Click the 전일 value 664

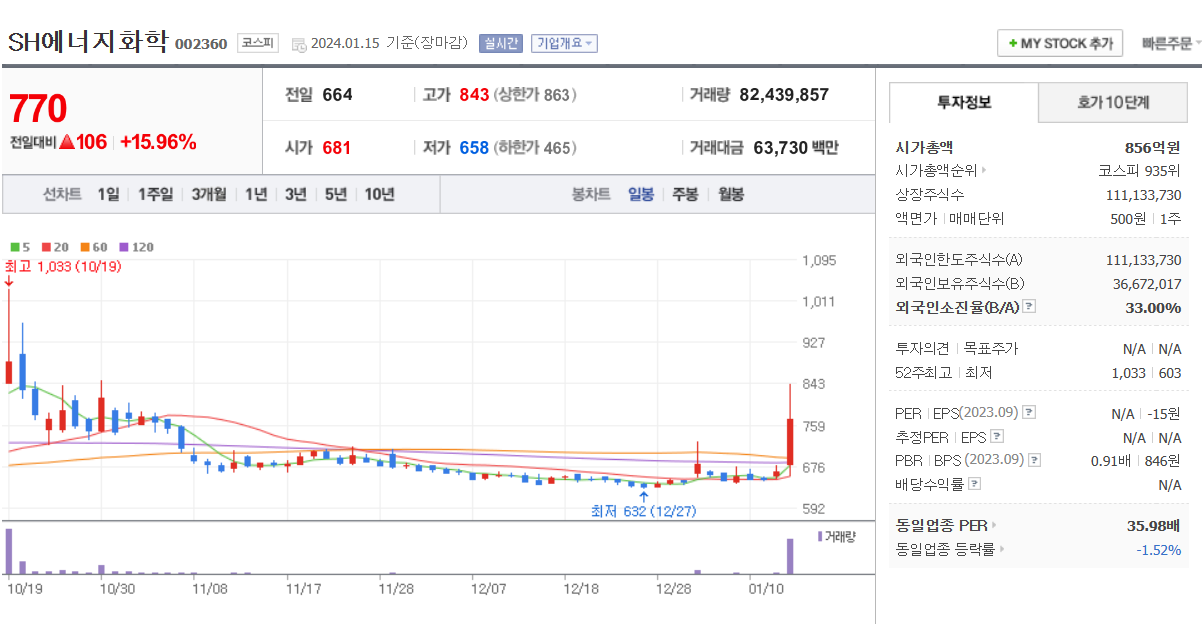coord(337,95)
